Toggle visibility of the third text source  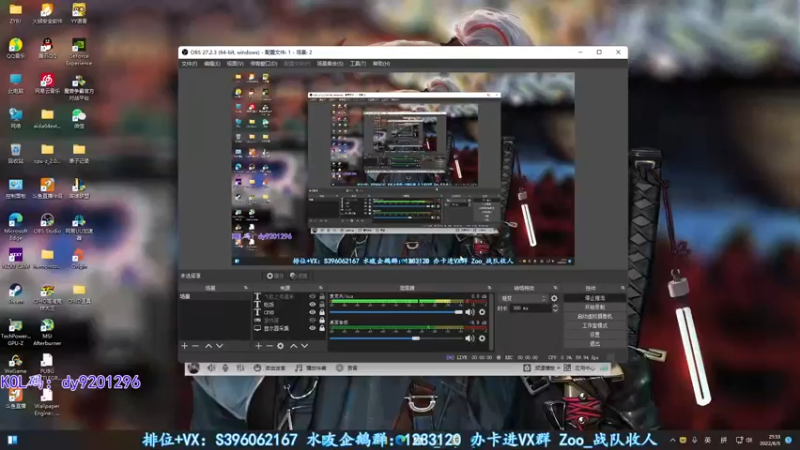(x=312, y=312)
